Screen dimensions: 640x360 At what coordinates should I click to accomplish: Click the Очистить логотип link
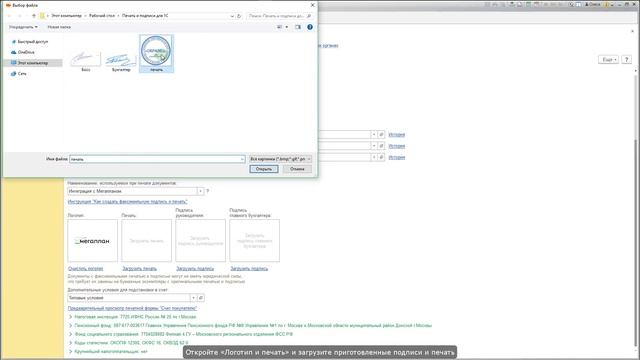(x=86, y=269)
